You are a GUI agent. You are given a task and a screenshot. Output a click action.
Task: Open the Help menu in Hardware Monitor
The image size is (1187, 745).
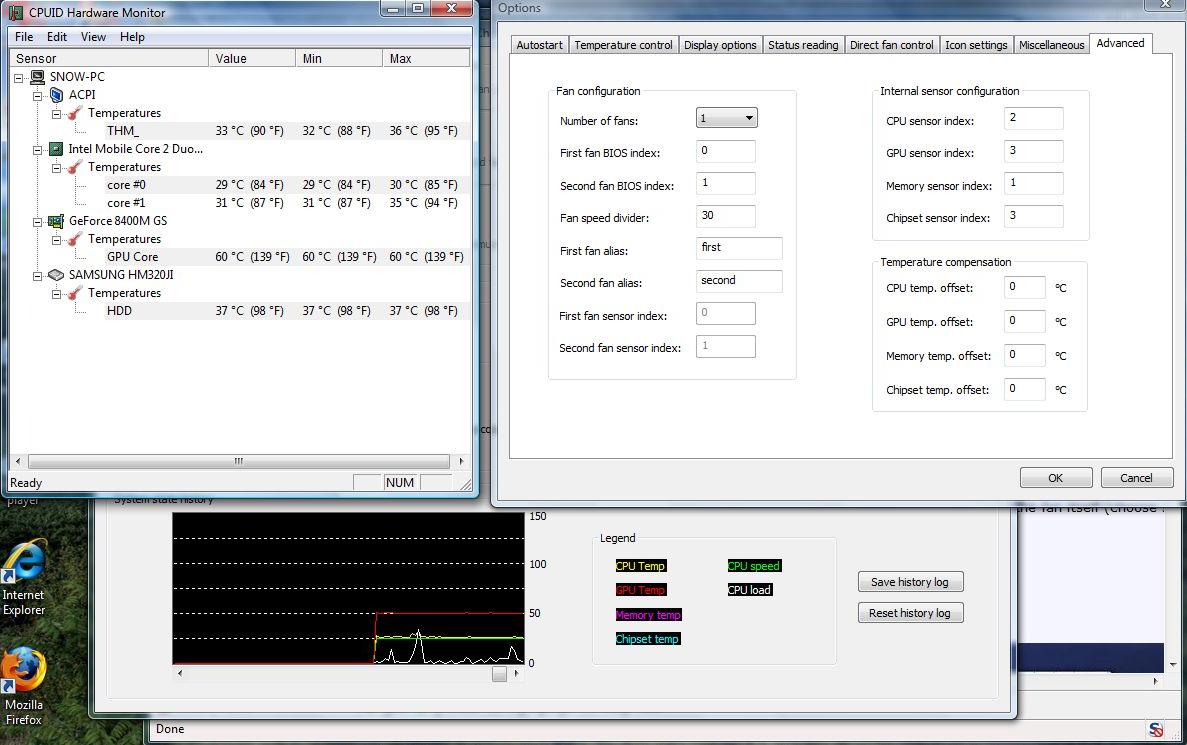click(x=132, y=36)
